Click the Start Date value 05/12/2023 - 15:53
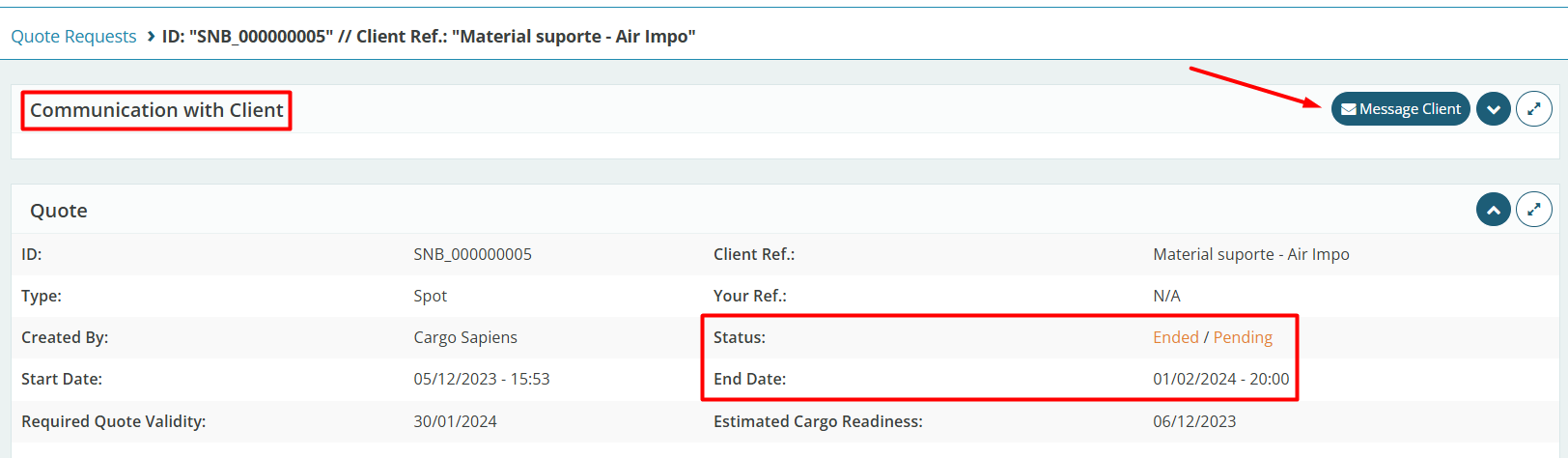This screenshot has width=1568, height=458. pos(481,379)
